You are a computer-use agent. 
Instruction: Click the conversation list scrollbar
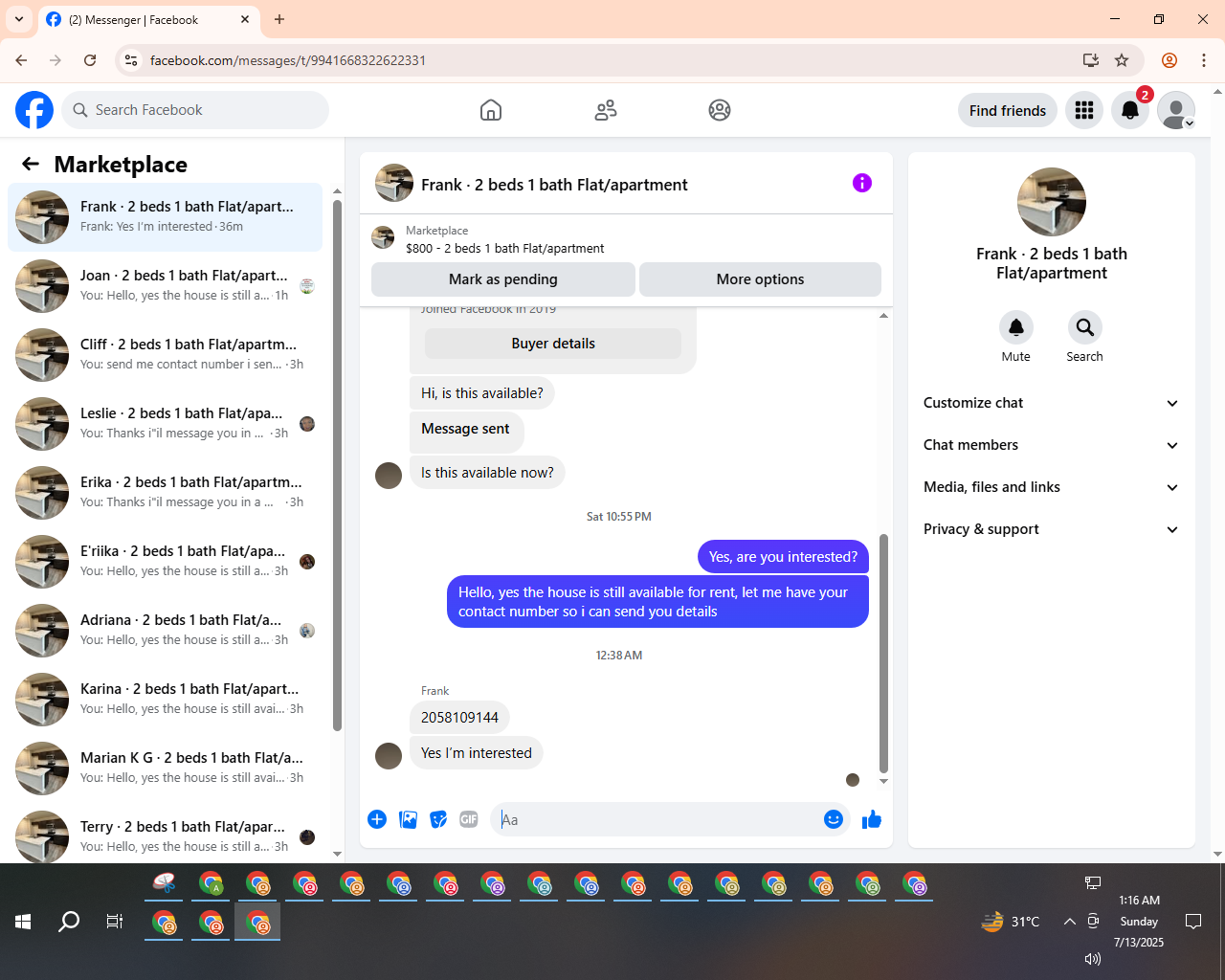tap(337, 466)
